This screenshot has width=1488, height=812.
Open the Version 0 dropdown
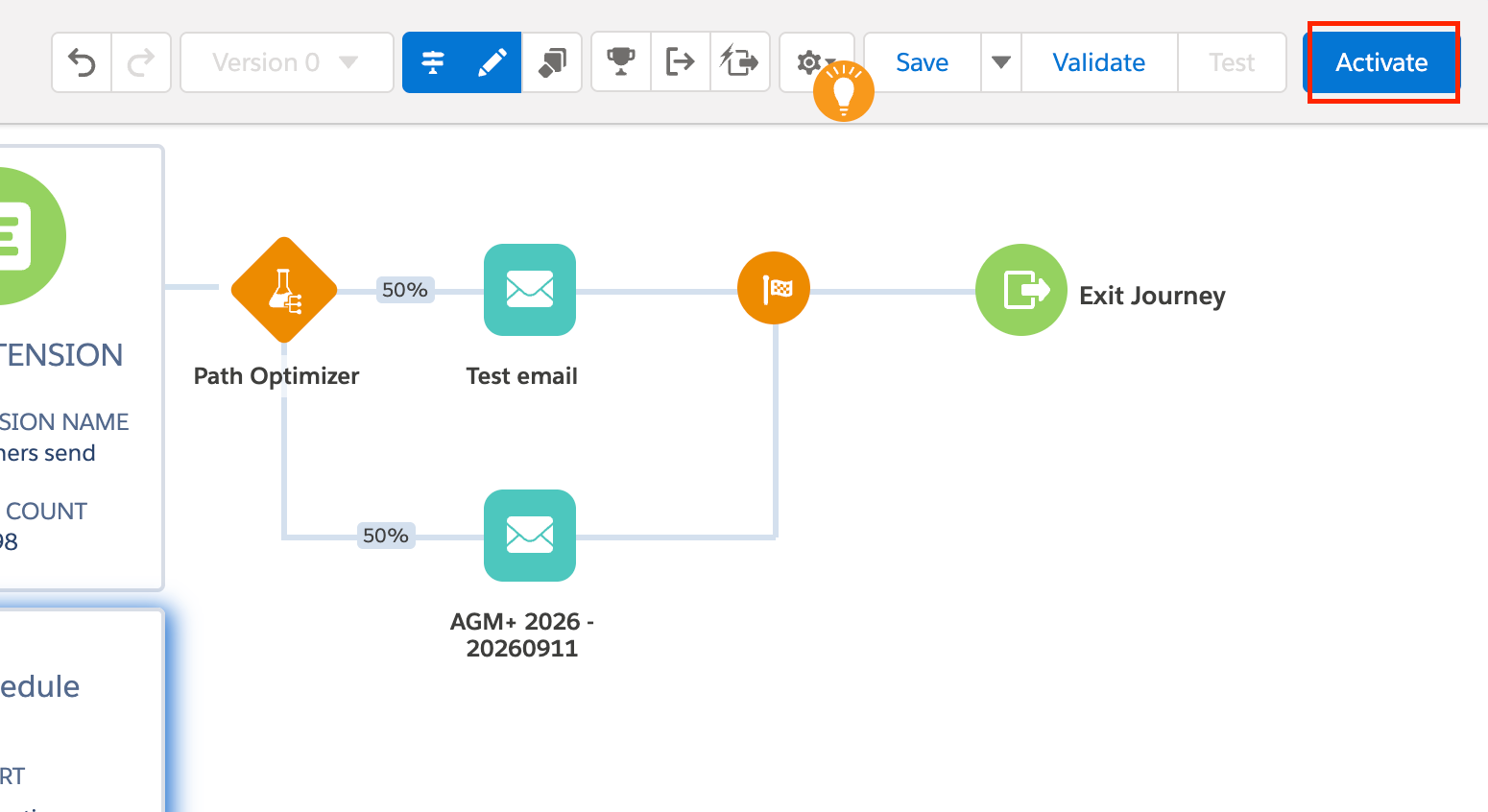(x=286, y=62)
